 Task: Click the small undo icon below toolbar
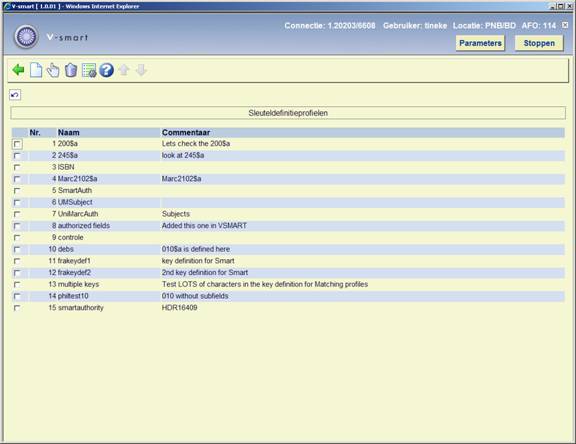(15, 95)
